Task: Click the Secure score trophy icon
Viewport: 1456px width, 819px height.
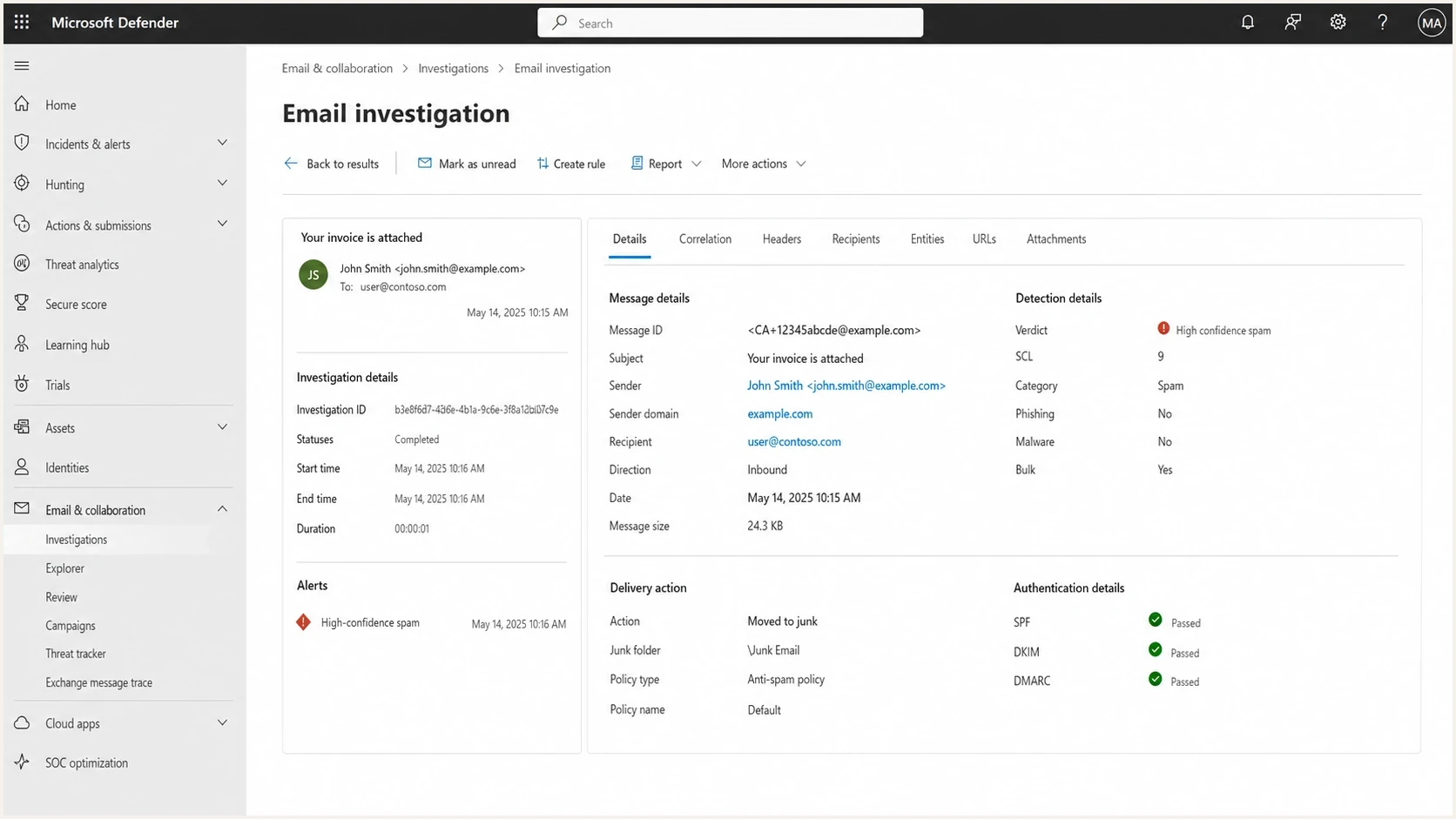Action: coord(22,304)
